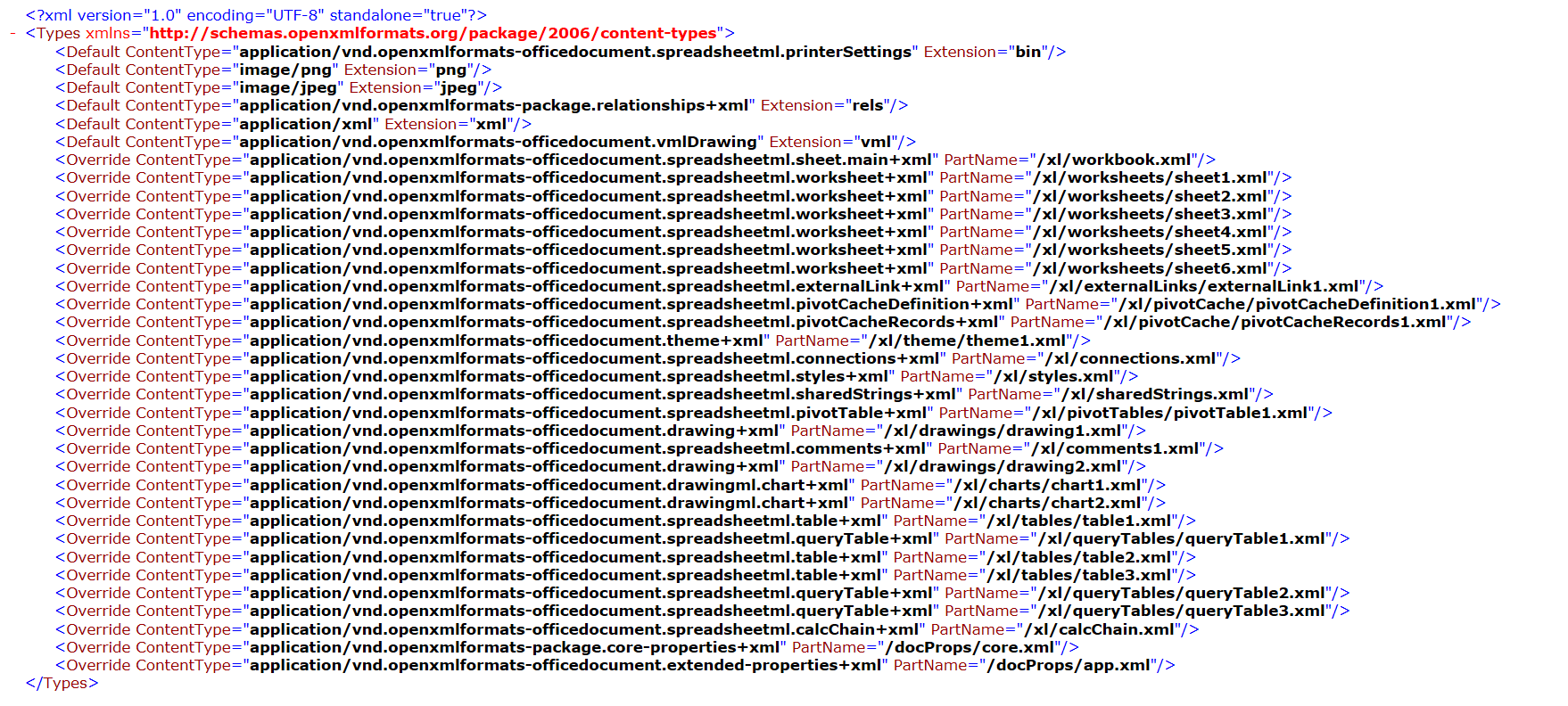Screen dimensions: 1568x706
Task: Click the drawing2.xml part name
Action: 1004,466
